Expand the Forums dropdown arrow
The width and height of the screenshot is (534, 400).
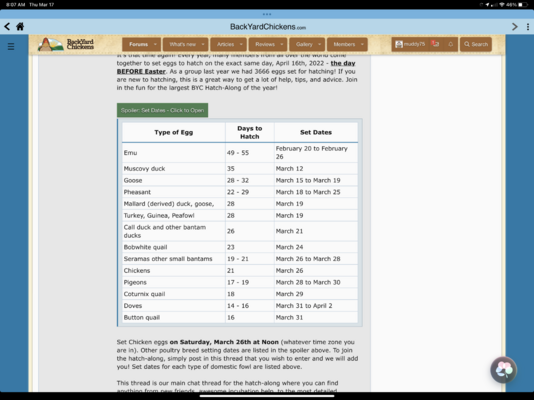coord(155,44)
